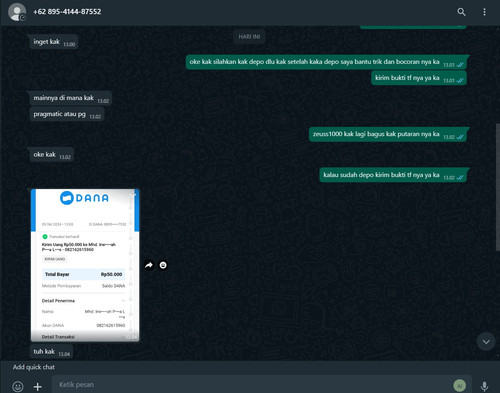Click the chat scrollbar thumb

pos(498,187)
